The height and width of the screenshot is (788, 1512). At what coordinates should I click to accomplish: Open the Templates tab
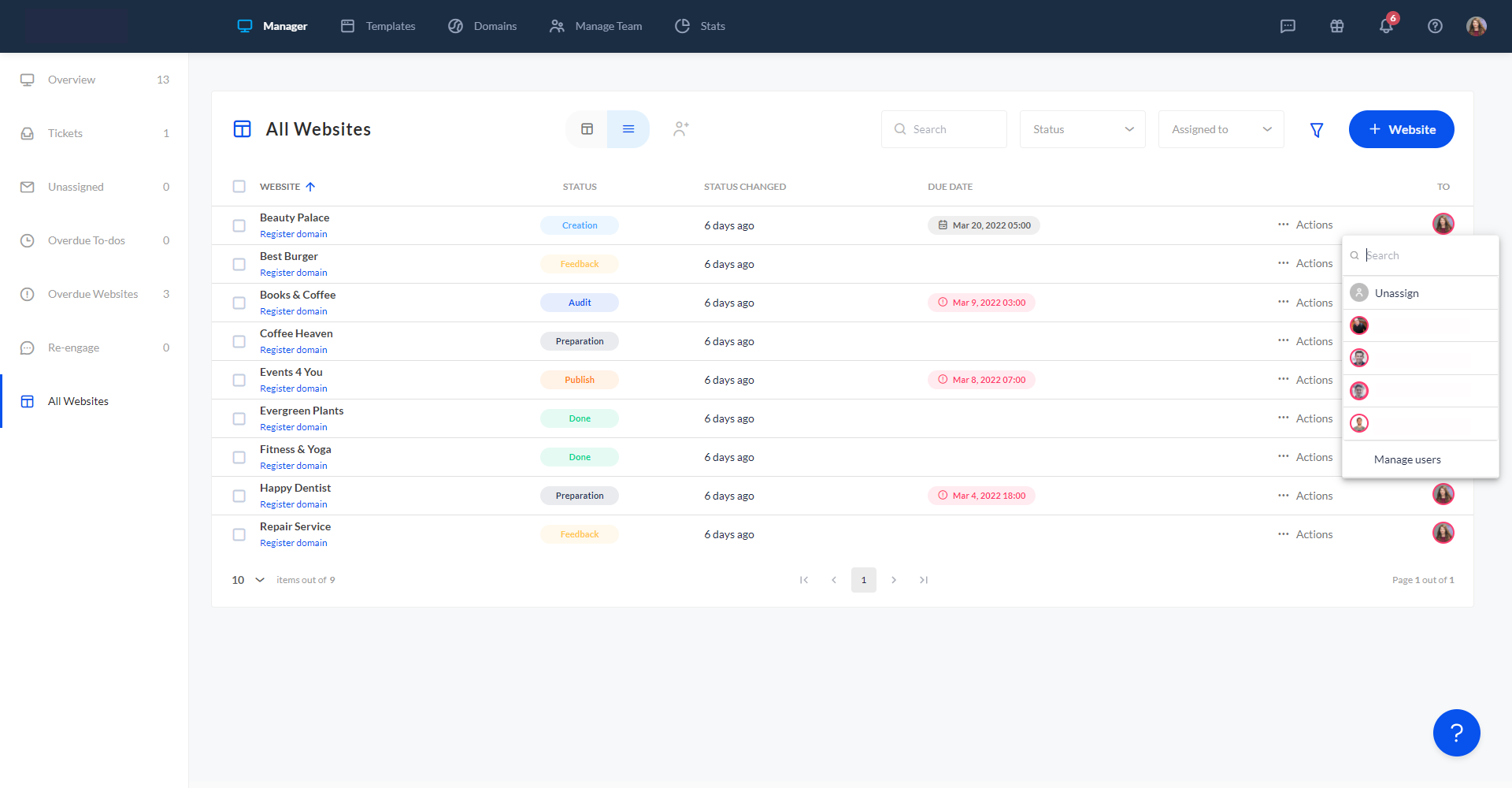click(378, 26)
